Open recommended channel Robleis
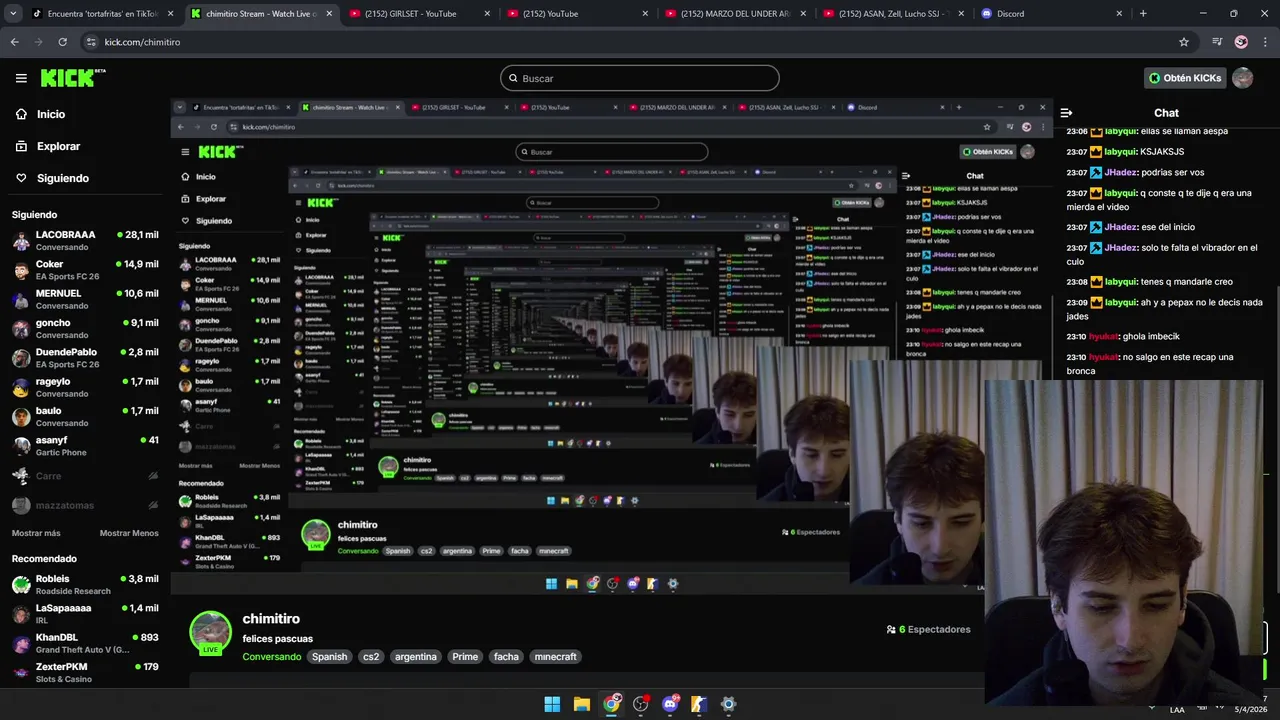Viewport: 1280px width, 720px height. pos(85,584)
